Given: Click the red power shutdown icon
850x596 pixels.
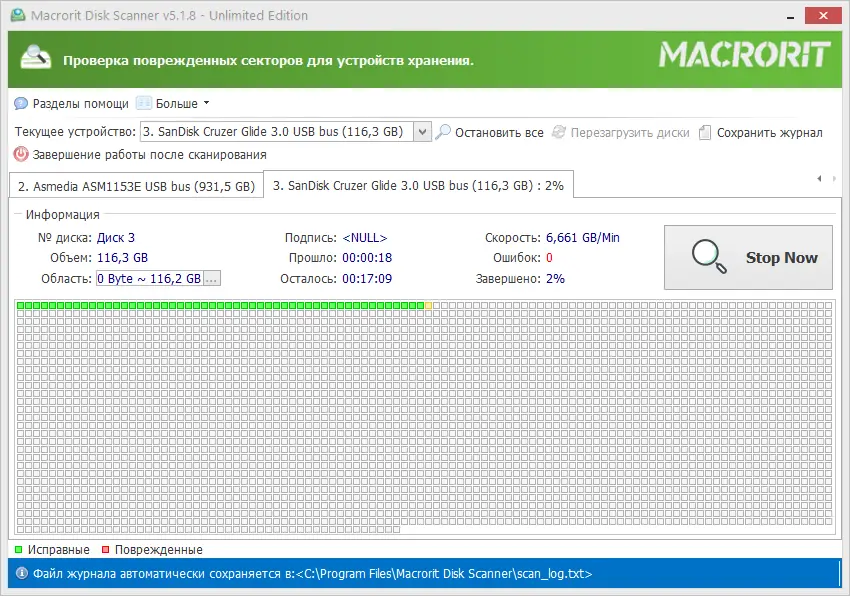Looking at the screenshot, I should pyautogui.click(x=21, y=154).
